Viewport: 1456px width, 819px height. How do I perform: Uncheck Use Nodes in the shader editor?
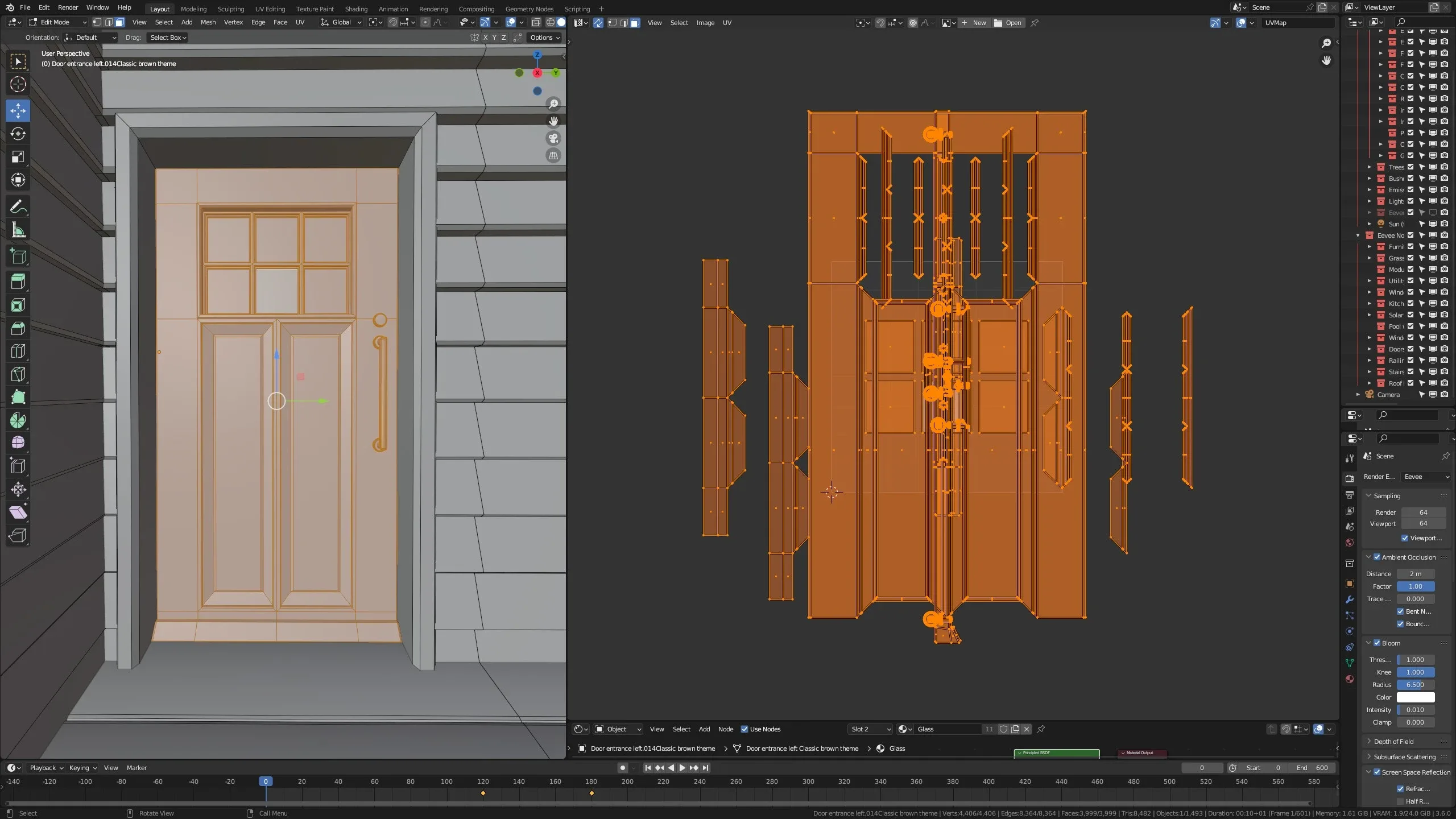(x=746, y=729)
